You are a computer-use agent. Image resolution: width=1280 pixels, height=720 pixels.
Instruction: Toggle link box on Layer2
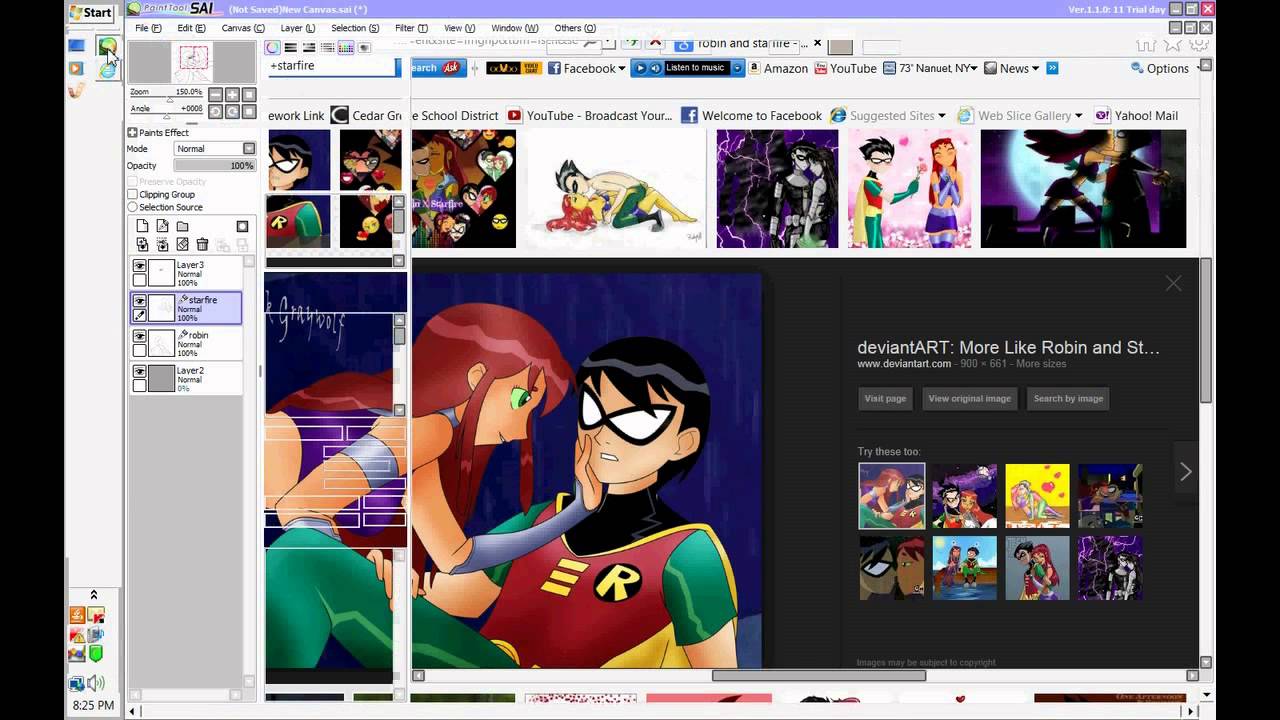pos(139,385)
